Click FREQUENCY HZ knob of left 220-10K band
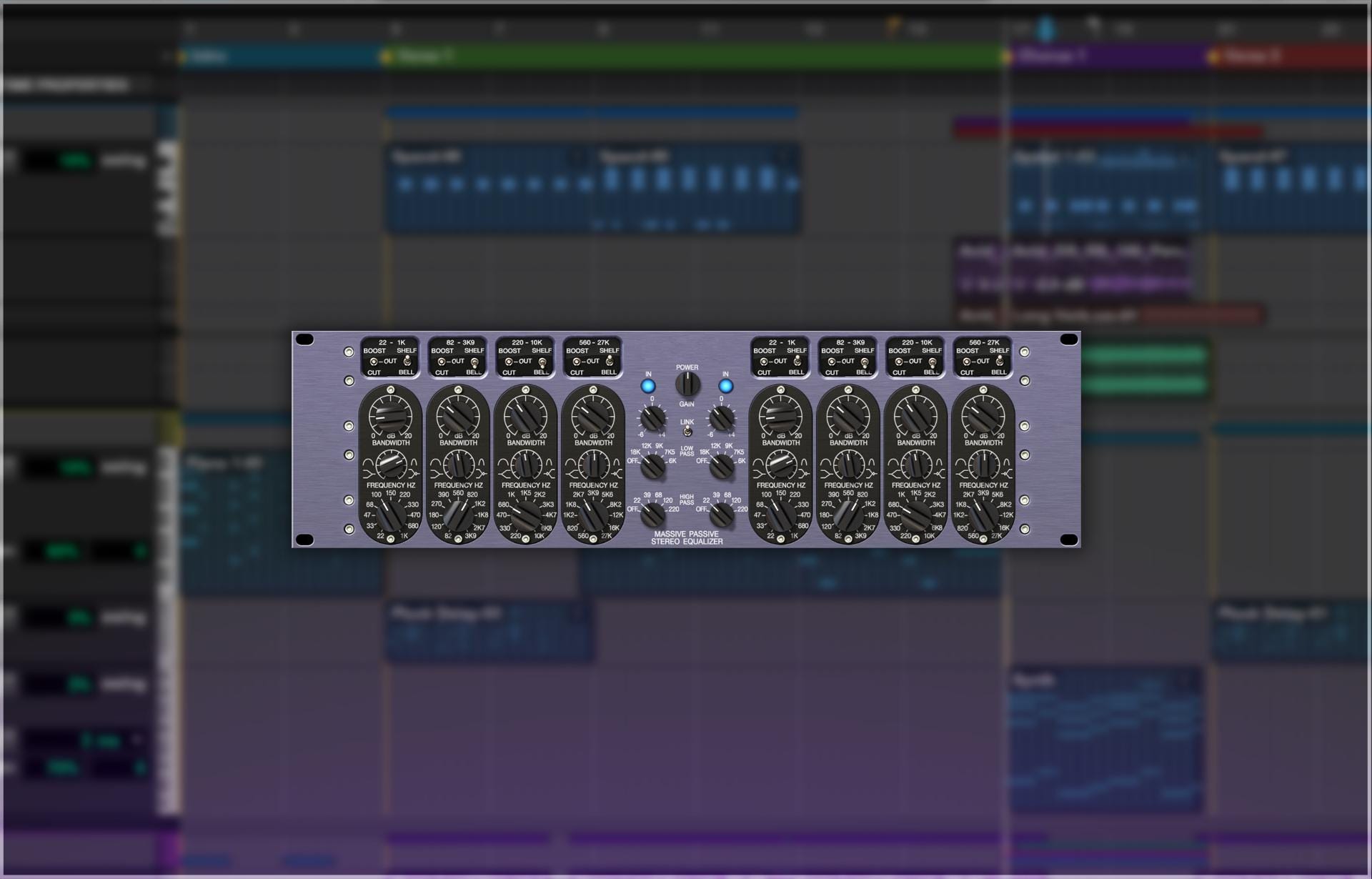 pyautogui.click(x=526, y=515)
